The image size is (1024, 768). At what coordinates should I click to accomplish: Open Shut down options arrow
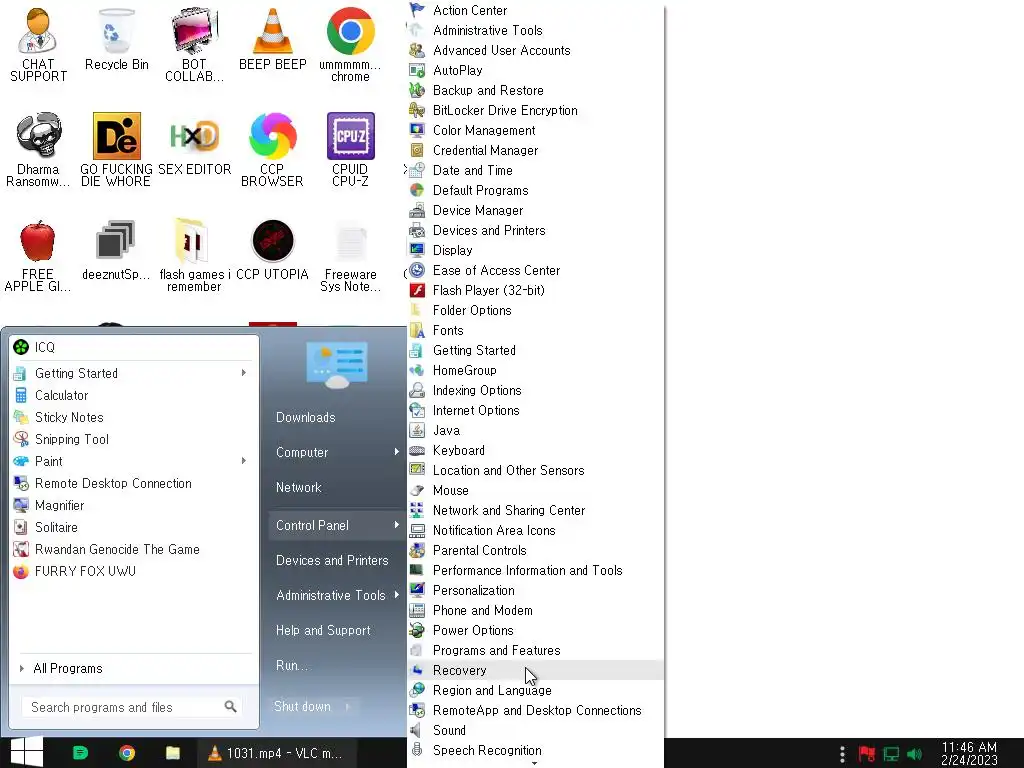tap(347, 706)
